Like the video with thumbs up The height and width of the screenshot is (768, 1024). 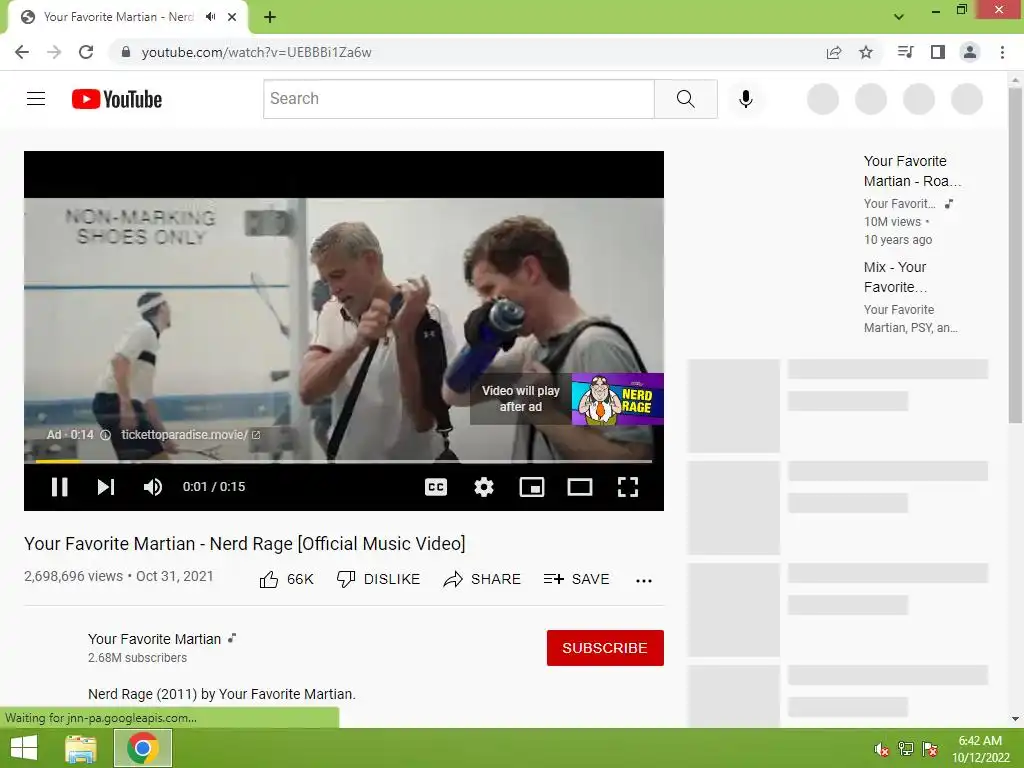point(286,579)
